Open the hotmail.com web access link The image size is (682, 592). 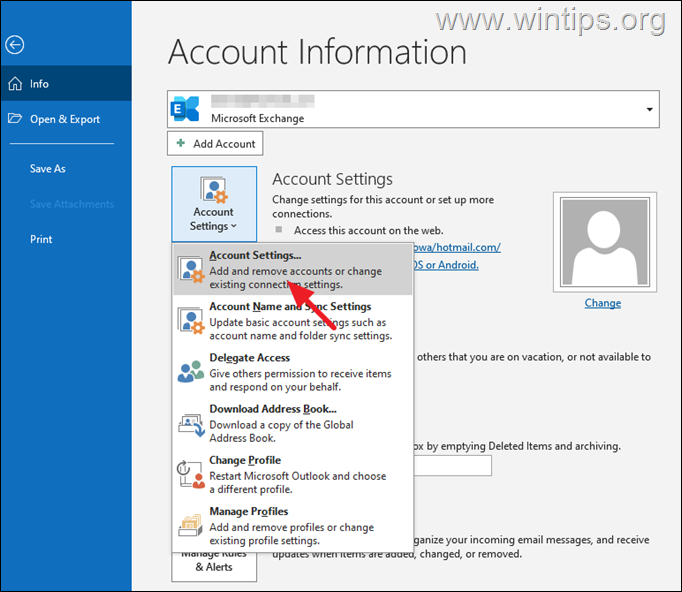coord(470,247)
